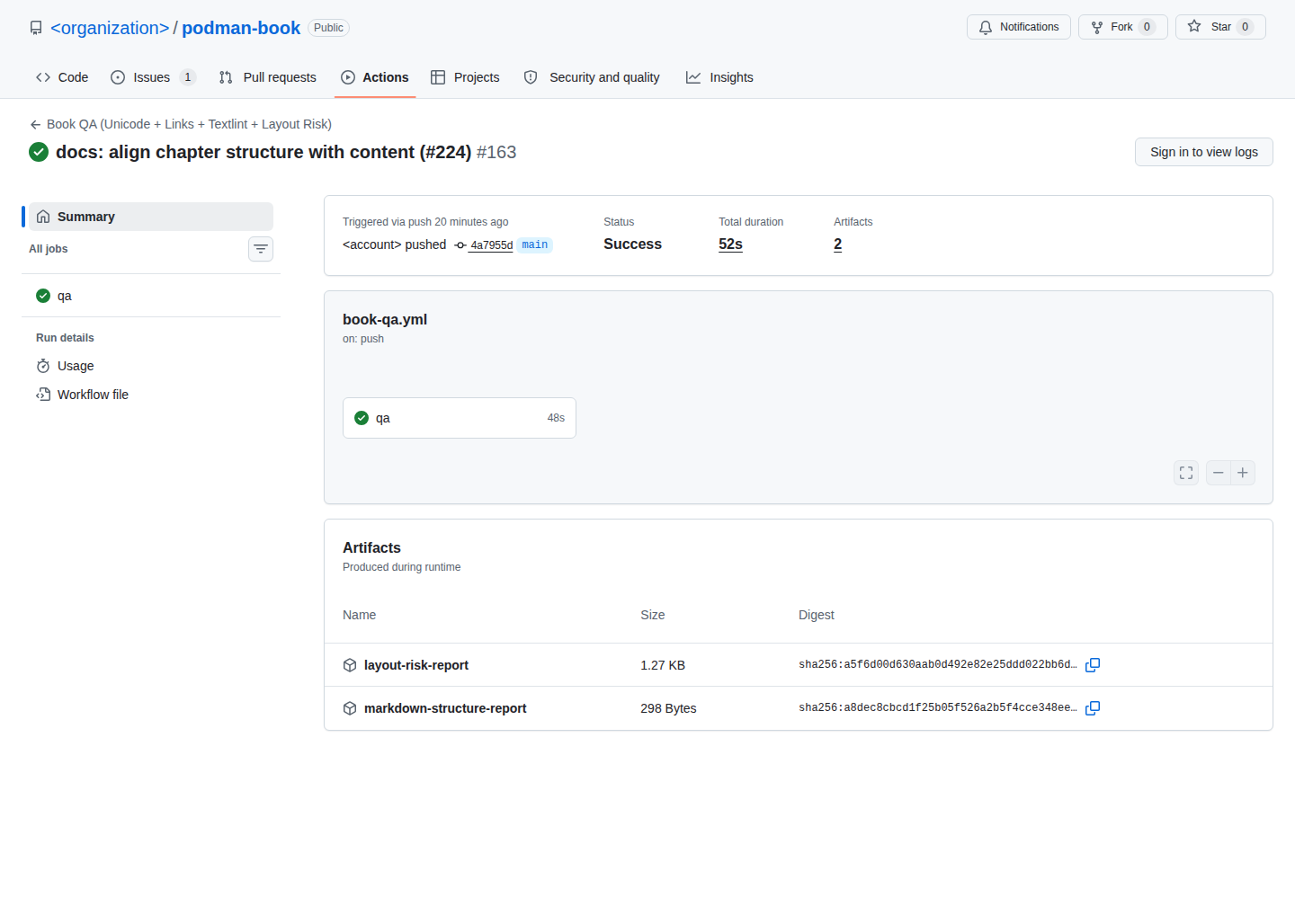This screenshot has height=924, width=1295.
Task: Click the 52s total duration link
Action: tap(730, 244)
